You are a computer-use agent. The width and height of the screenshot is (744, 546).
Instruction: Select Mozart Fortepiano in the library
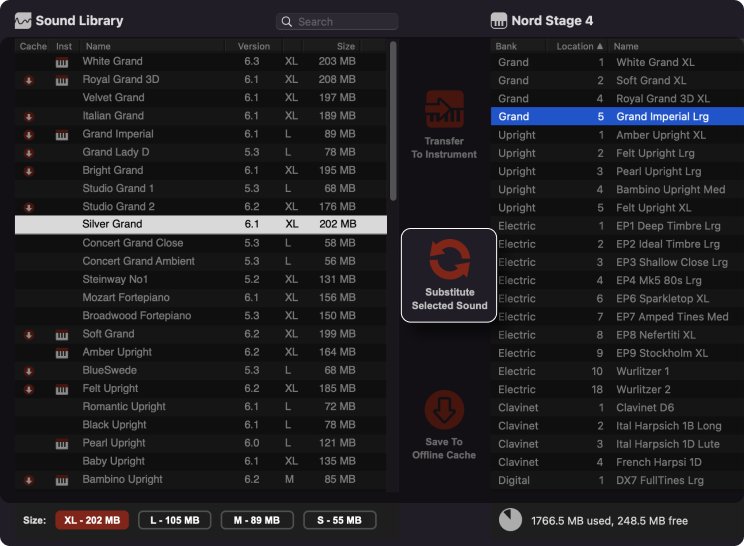pyautogui.click(x=201, y=297)
